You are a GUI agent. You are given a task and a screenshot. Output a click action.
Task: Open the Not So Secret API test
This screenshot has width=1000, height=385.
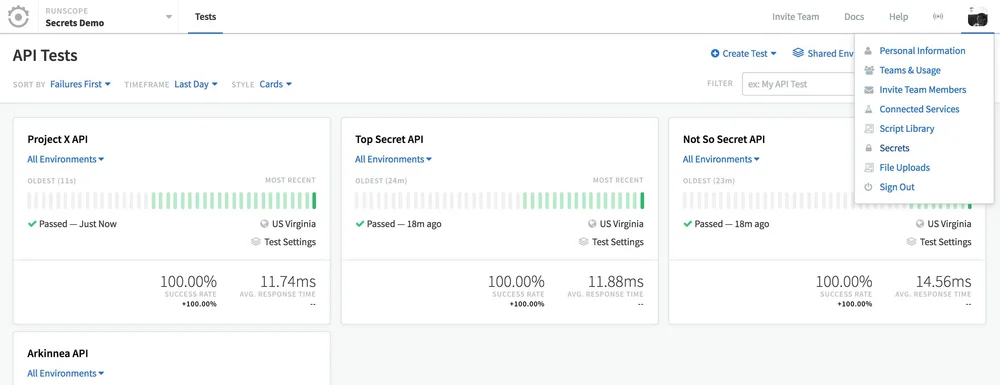[724, 139]
